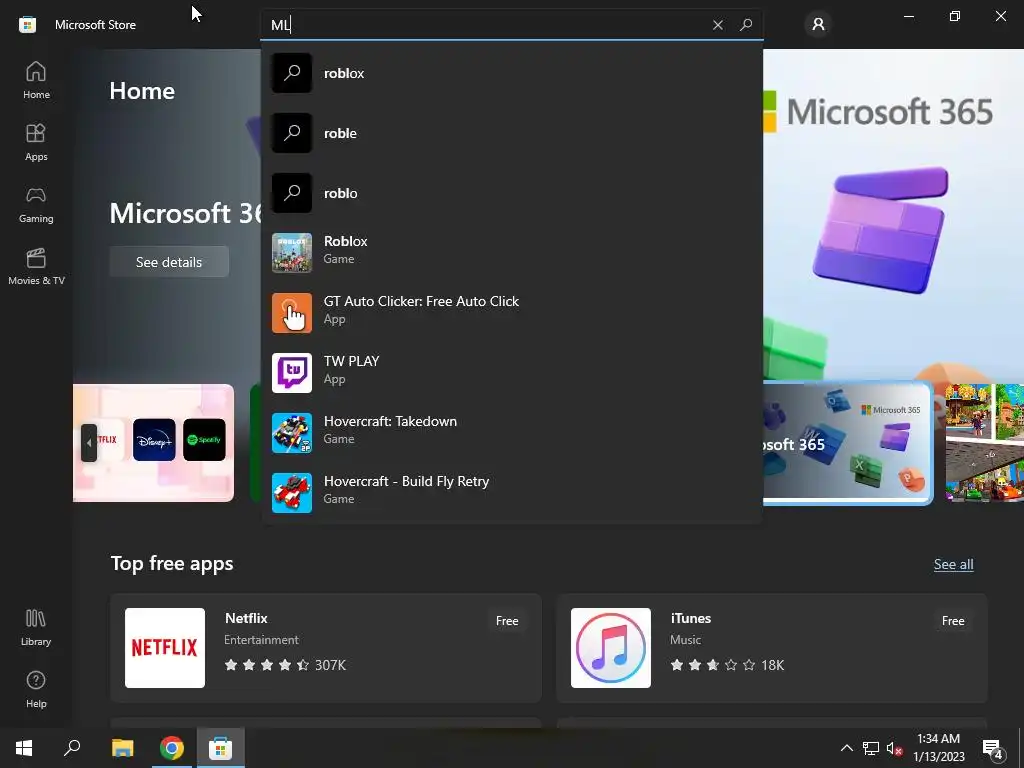Open the Apps section in the sidebar

(x=36, y=142)
